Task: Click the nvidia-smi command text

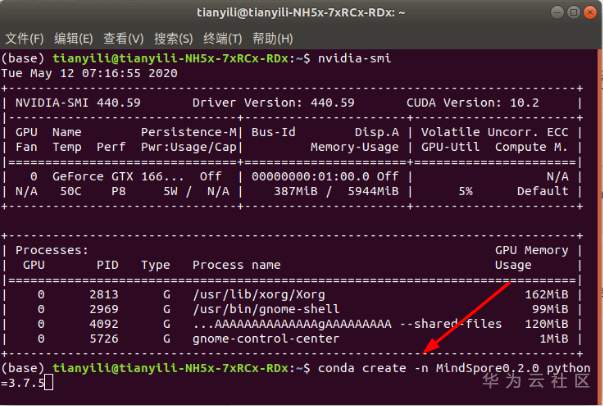Action: pos(355,58)
